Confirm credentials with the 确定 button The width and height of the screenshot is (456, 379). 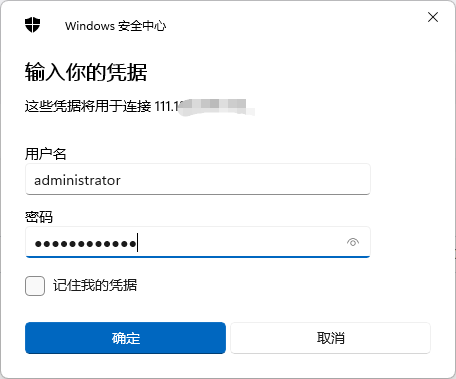(125, 338)
